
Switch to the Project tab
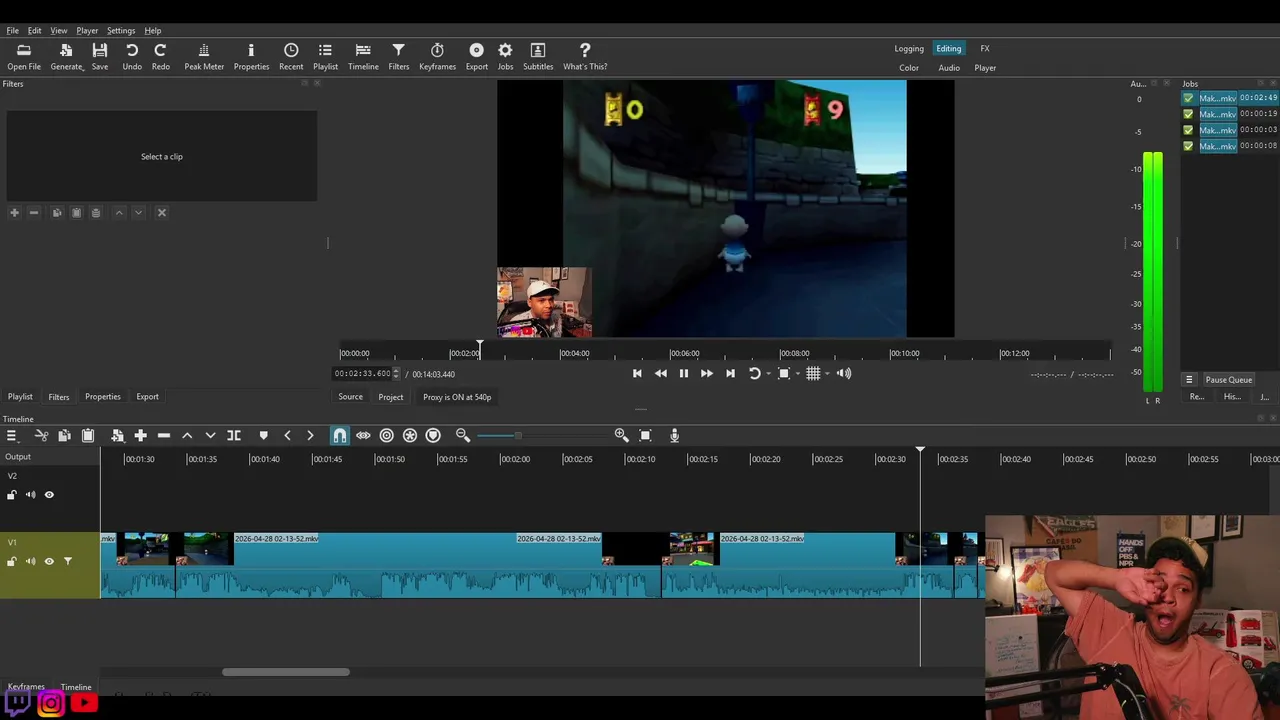(x=391, y=397)
